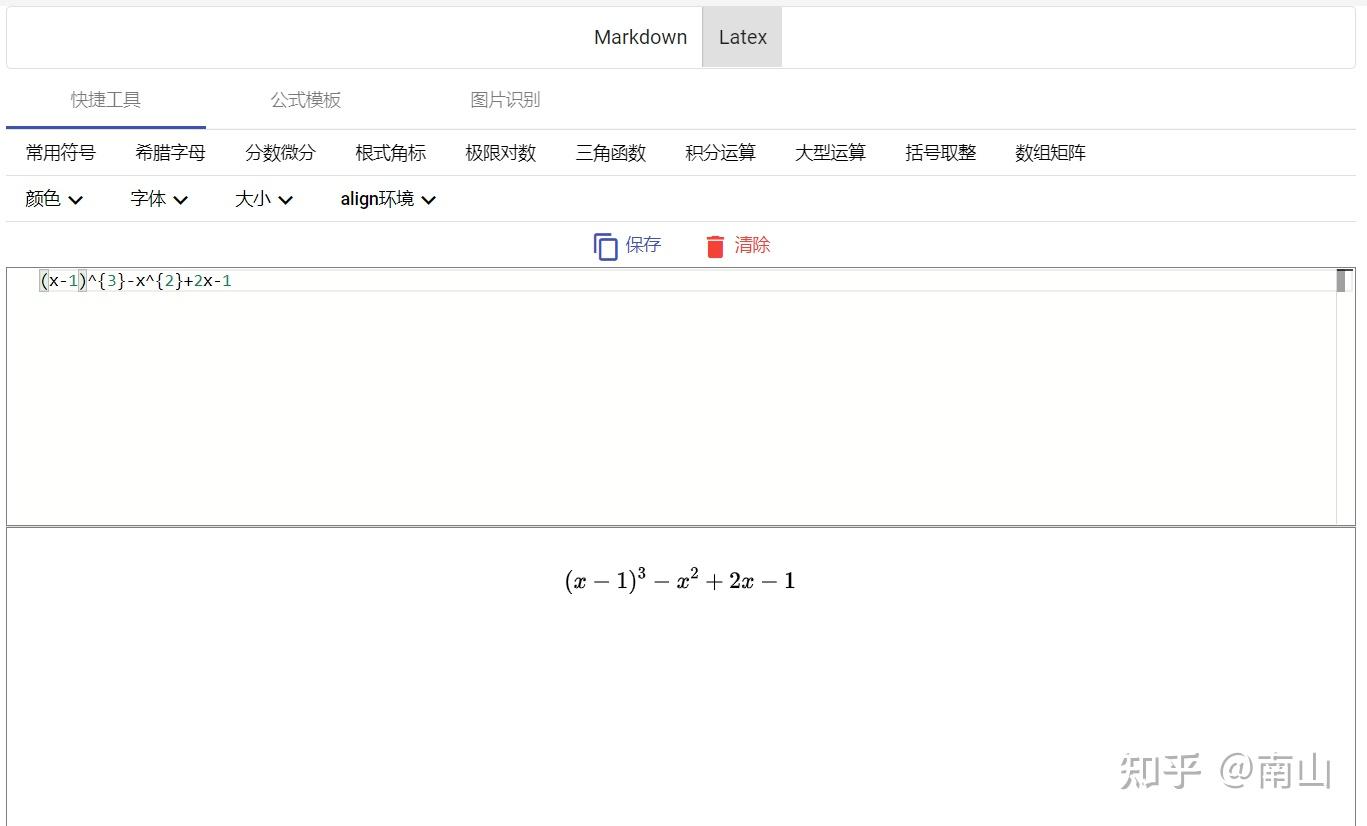
Task: Select the 希腊字母 category
Action: tap(170, 152)
